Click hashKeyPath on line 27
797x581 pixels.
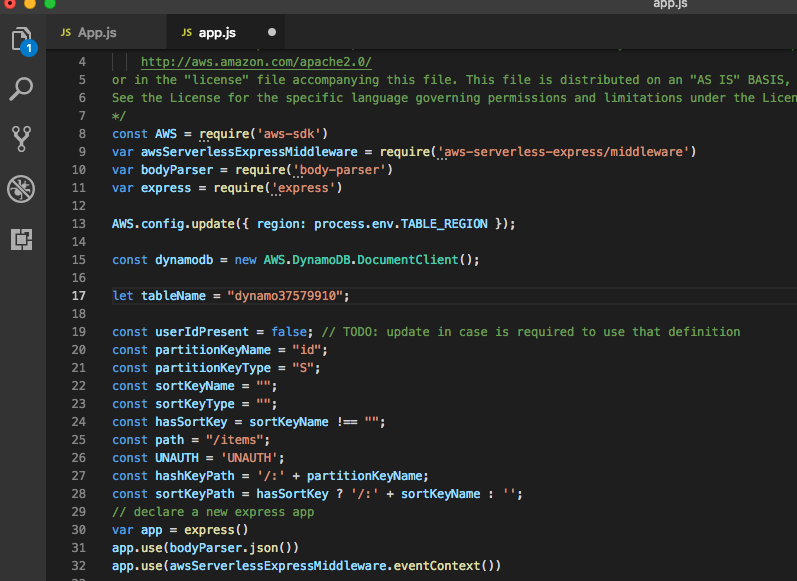[195, 476]
